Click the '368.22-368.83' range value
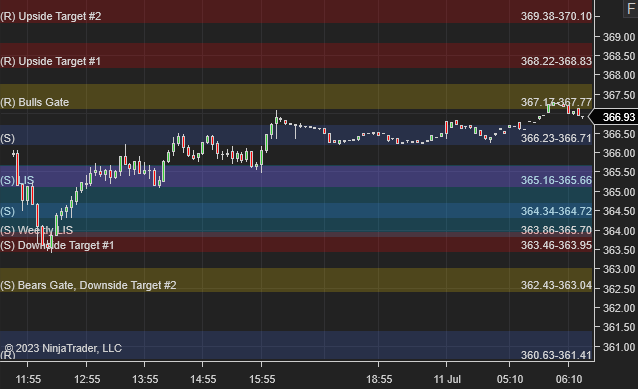The width and height of the screenshot is (638, 389). (556, 61)
